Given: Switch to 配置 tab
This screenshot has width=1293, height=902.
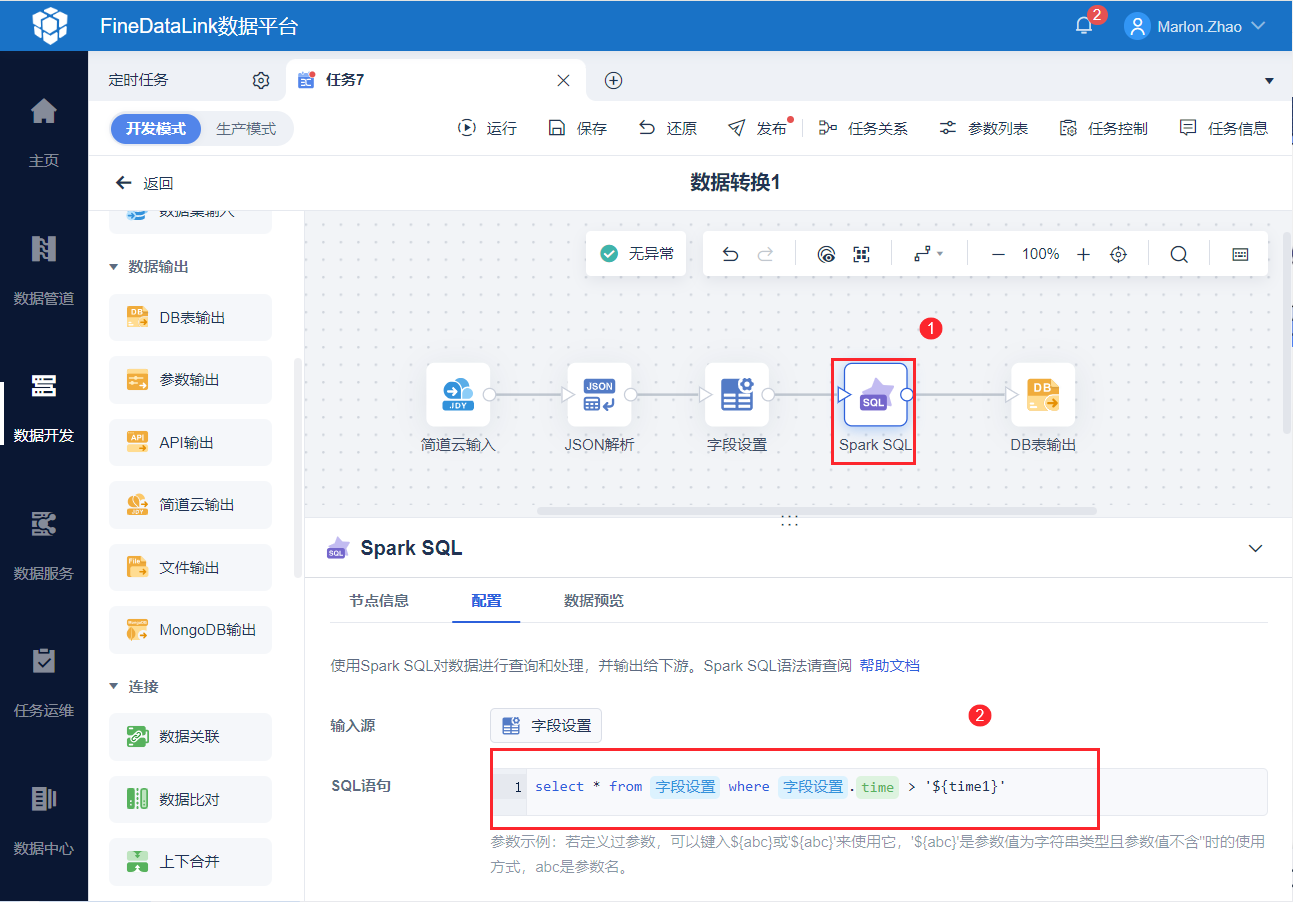Looking at the screenshot, I should (x=486, y=601).
